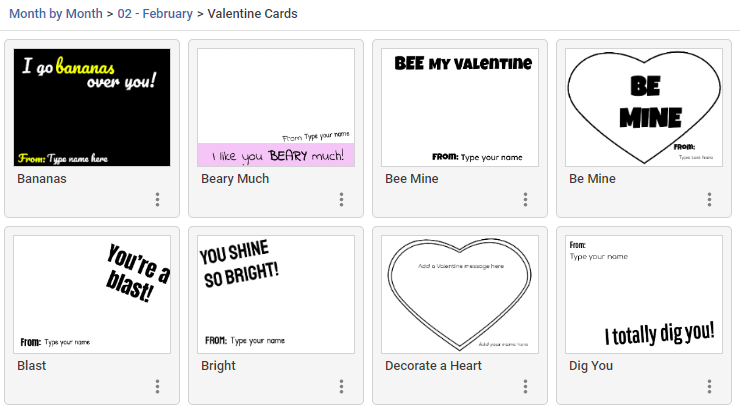Open the You're a blast thumbnail
This screenshot has width=740, height=410.
point(92,294)
